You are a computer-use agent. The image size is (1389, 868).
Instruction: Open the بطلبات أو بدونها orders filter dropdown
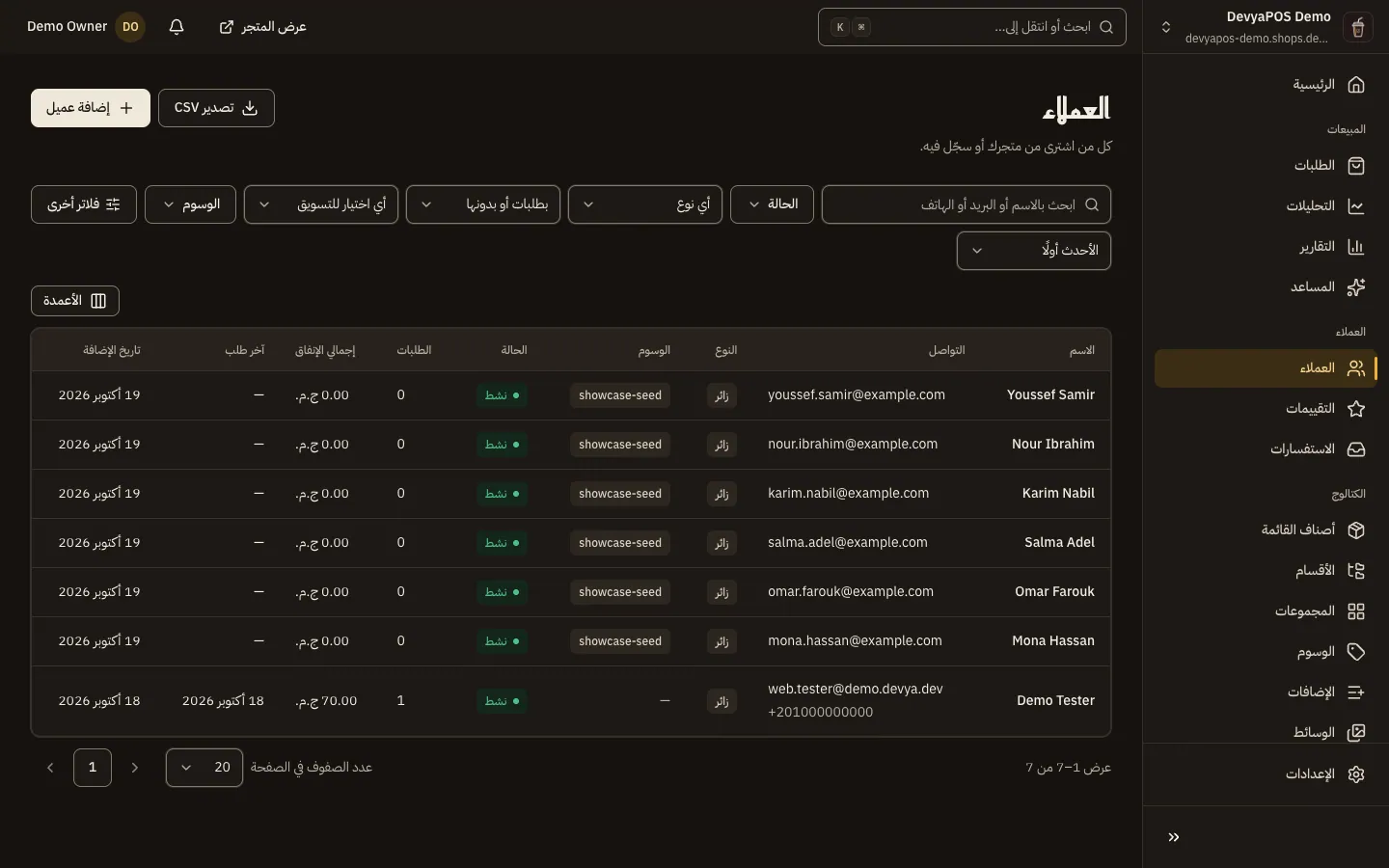coord(483,204)
